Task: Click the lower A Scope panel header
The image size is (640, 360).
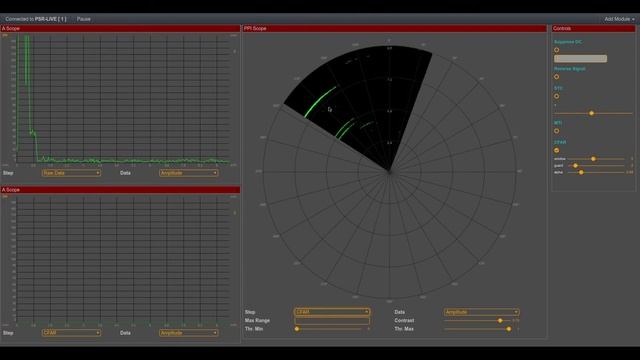Action: [x=120, y=190]
